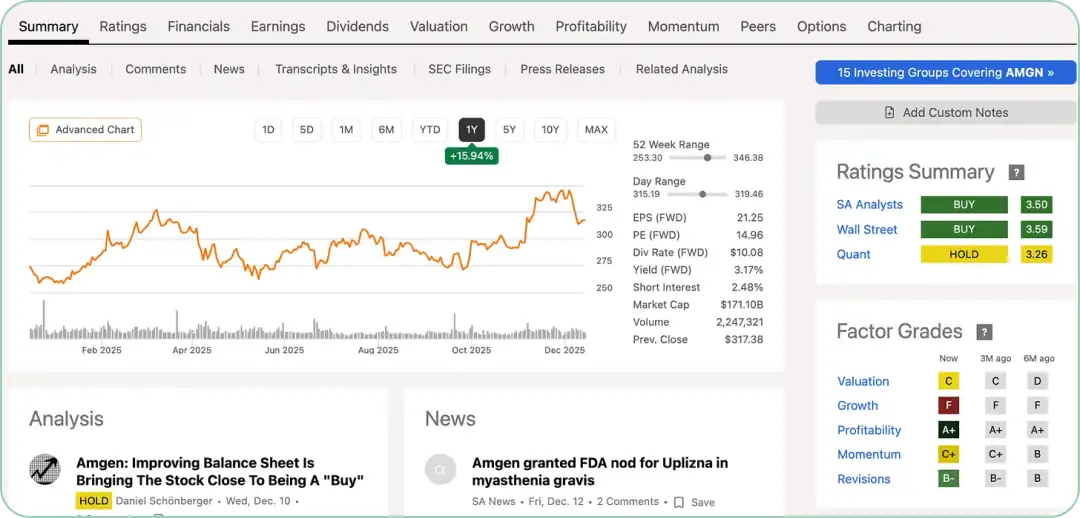The width and height of the screenshot is (1080, 518).
Task: Click Add Custom Notes button
Action: point(946,112)
